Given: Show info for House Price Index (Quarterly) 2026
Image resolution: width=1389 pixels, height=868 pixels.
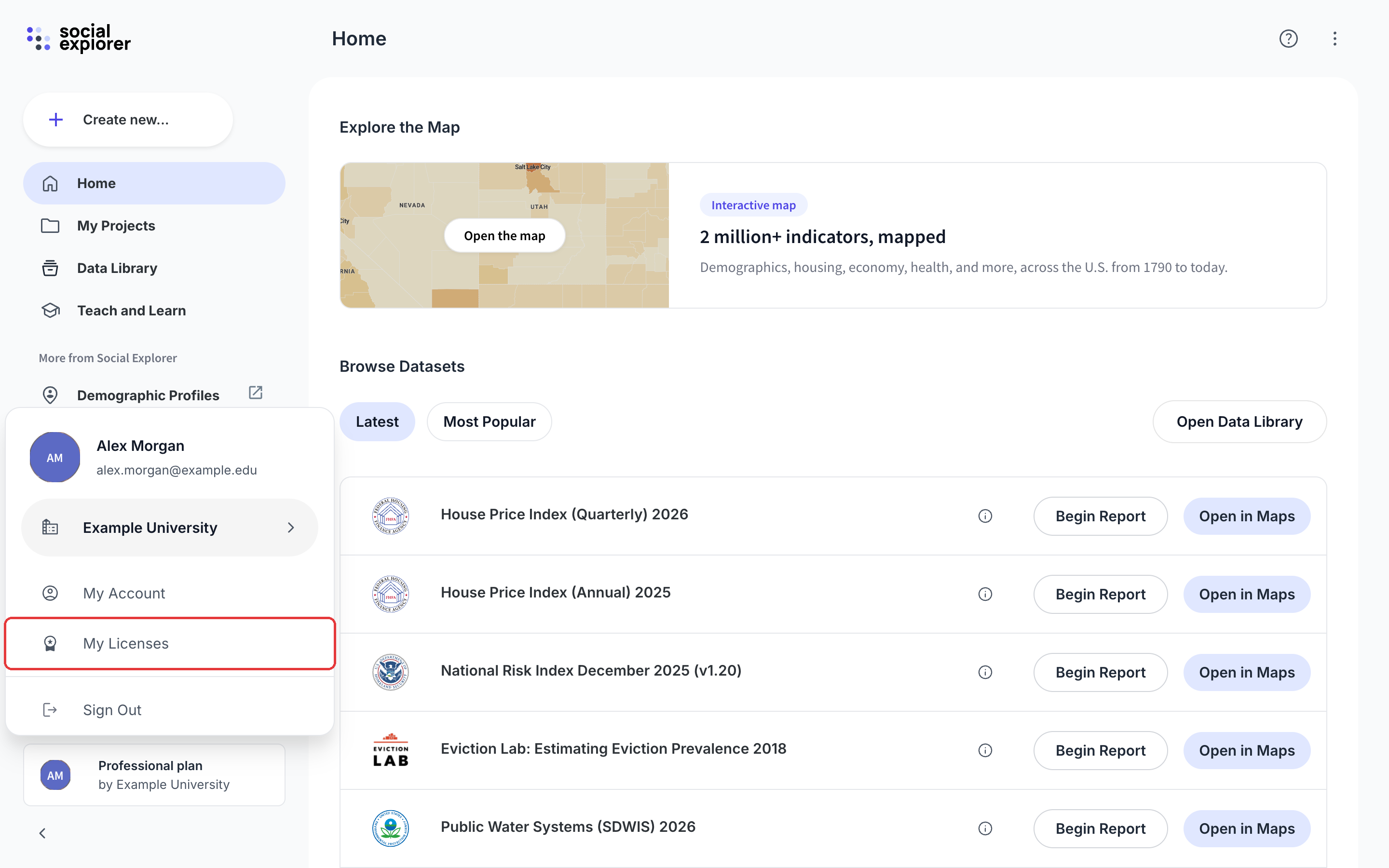Looking at the screenshot, I should (x=985, y=516).
